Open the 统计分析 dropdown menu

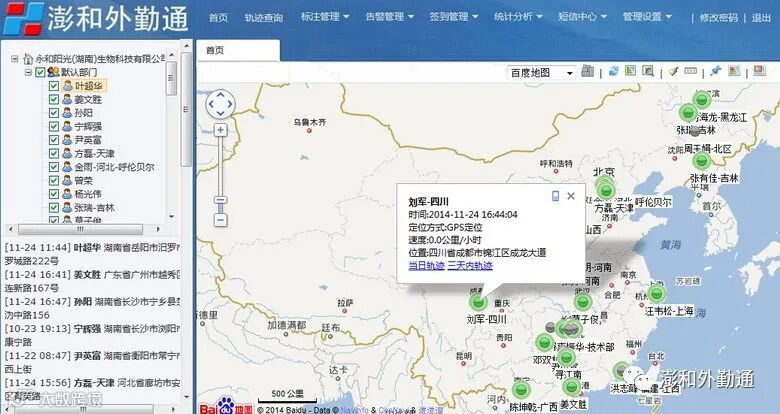pyautogui.click(x=518, y=16)
